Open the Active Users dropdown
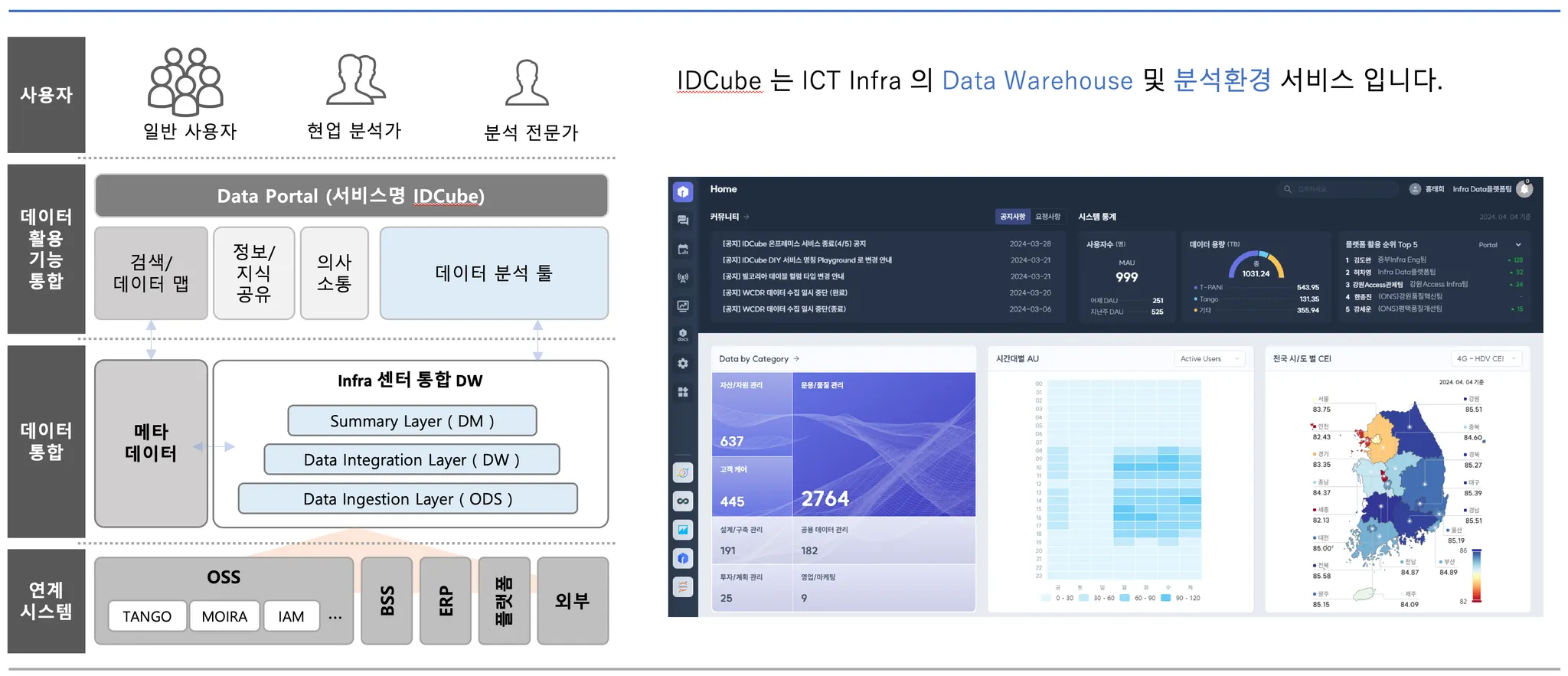The image size is (1568, 676). tap(1210, 358)
